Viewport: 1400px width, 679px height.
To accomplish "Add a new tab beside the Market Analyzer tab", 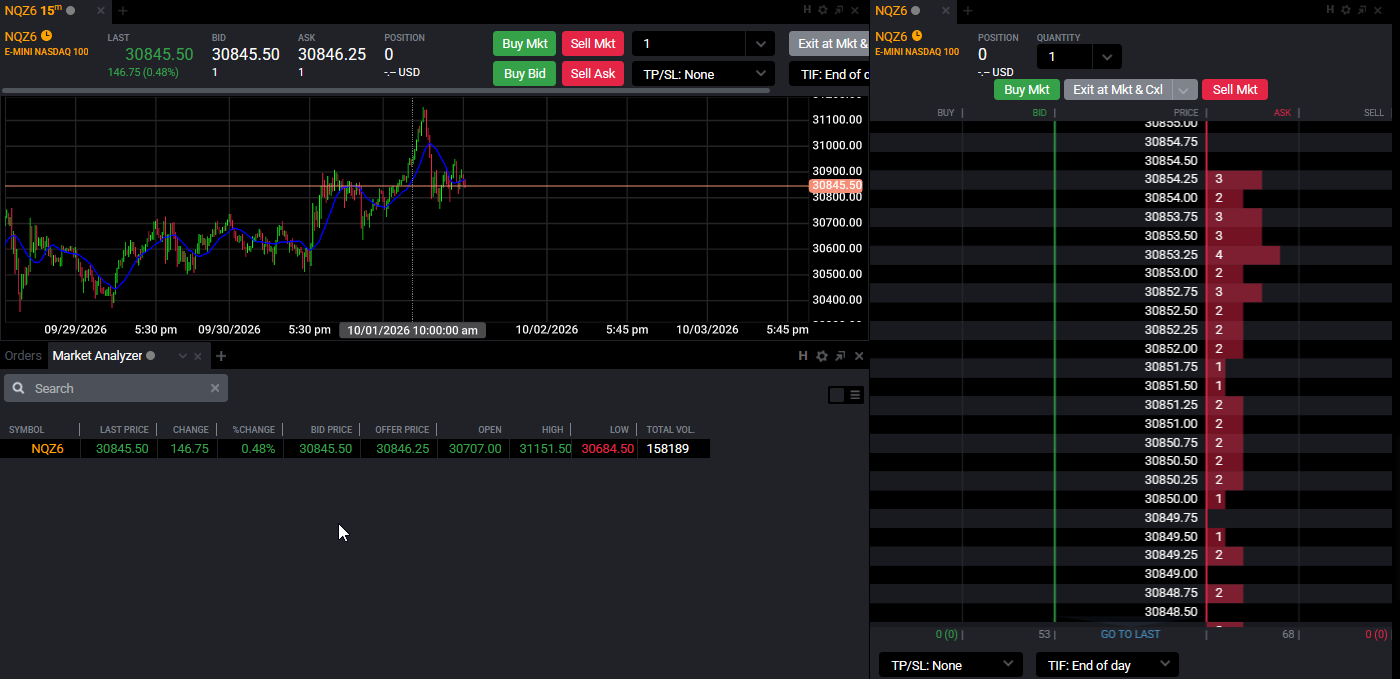I will [x=221, y=356].
